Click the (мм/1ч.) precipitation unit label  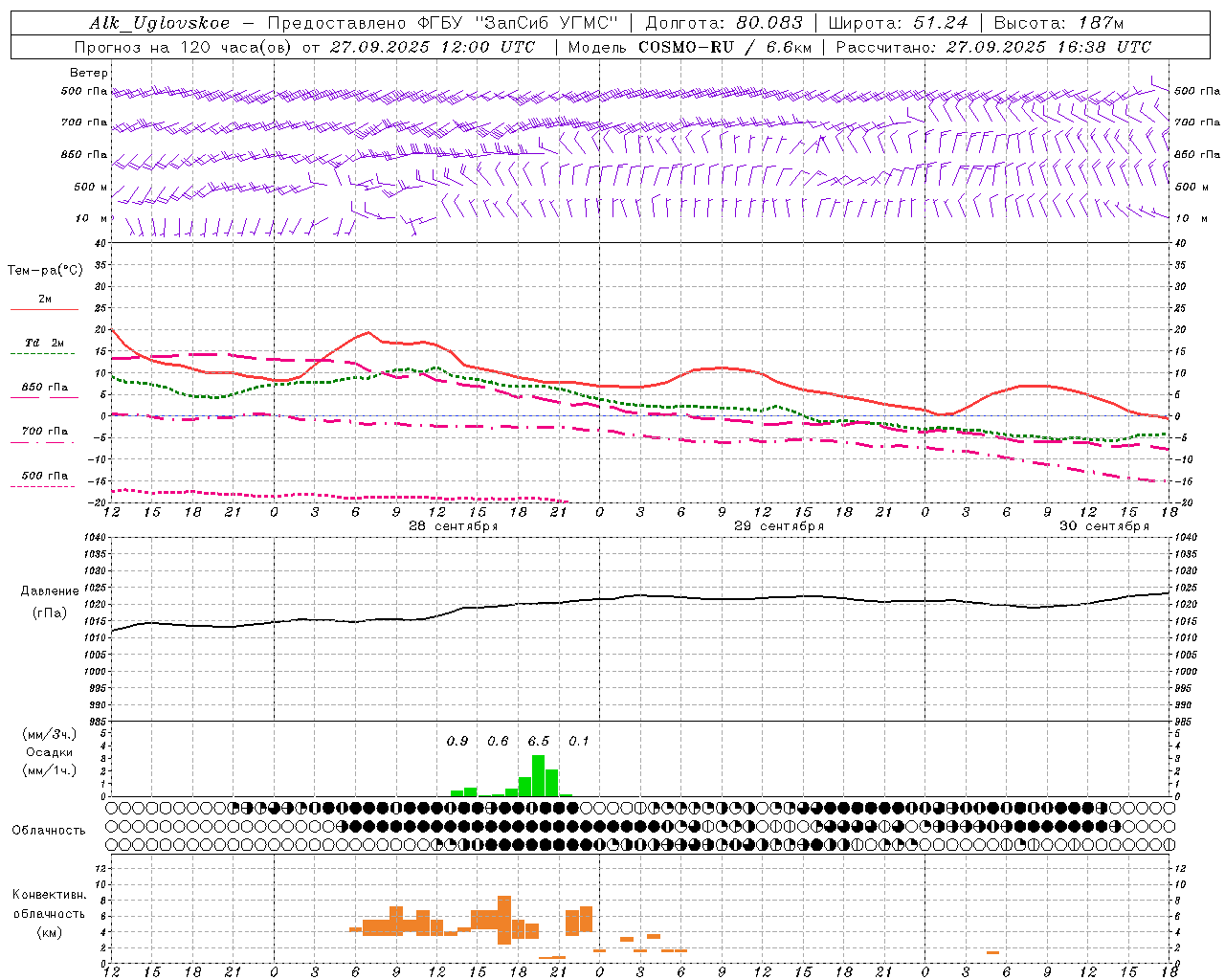tap(50, 769)
